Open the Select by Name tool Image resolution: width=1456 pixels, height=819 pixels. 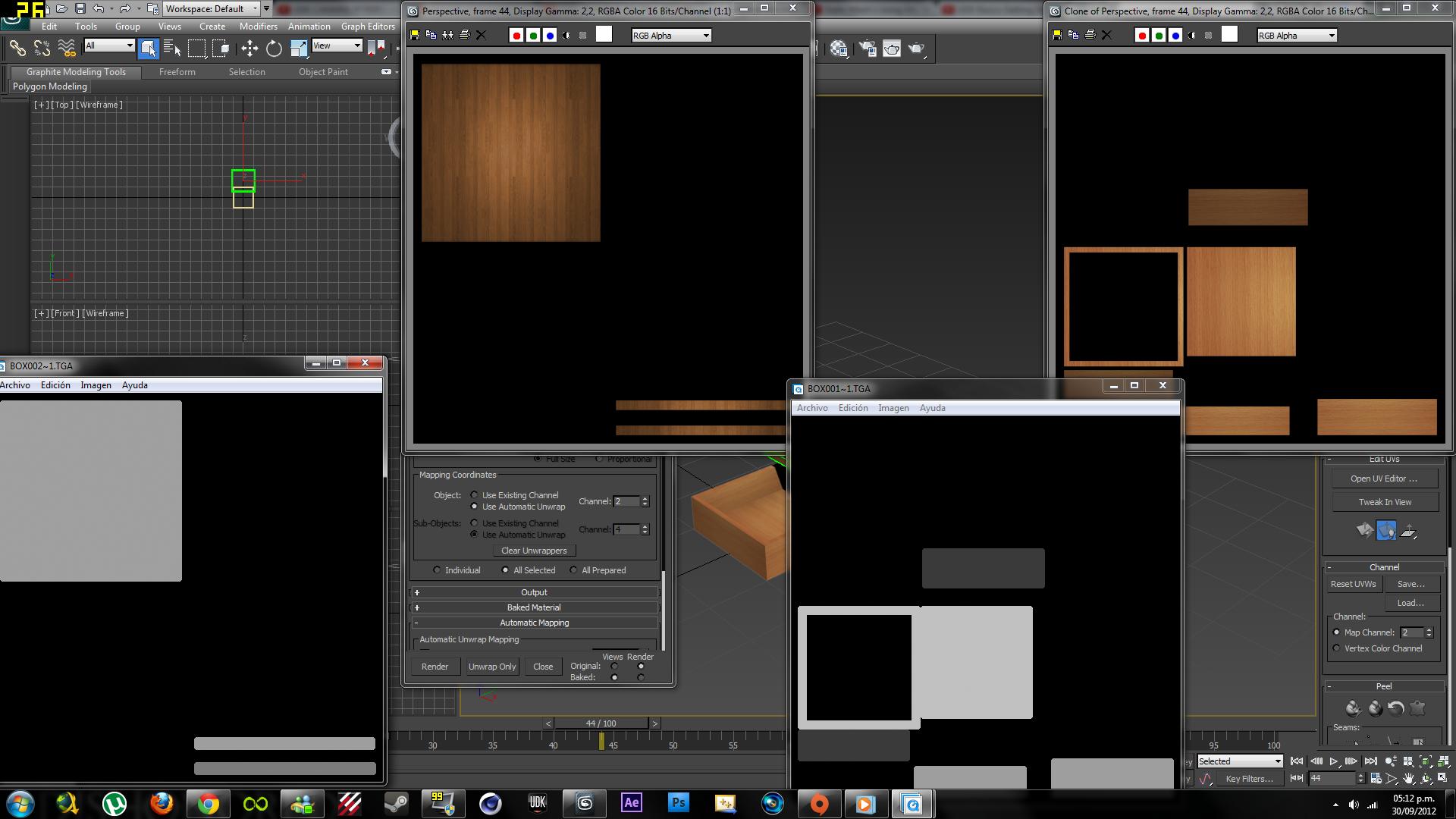tap(172, 49)
